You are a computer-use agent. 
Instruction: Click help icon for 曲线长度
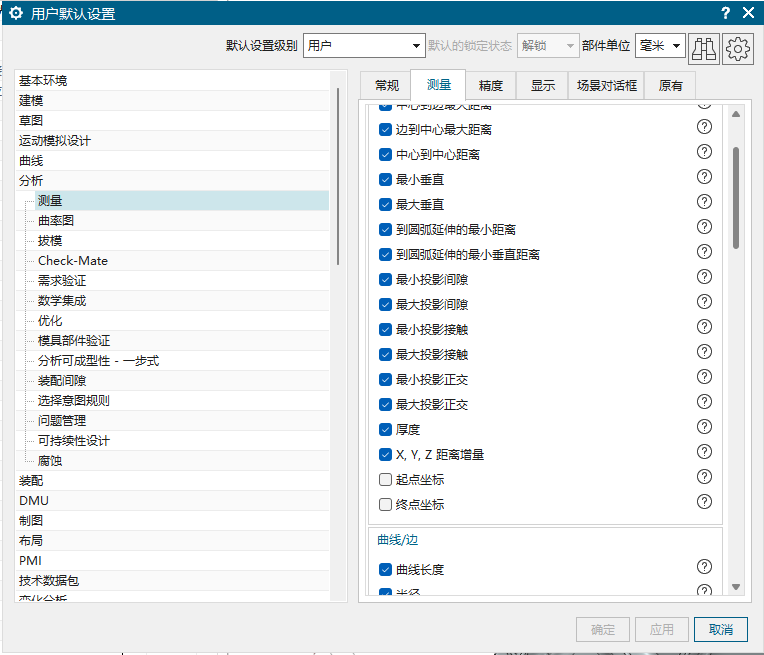coord(704,566)
